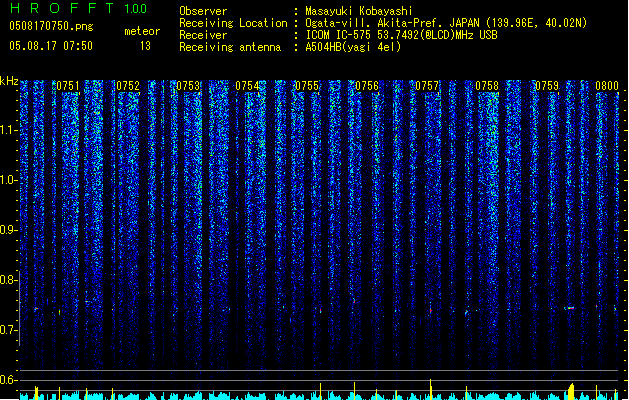Image resolution: width=629 pixels, height=400 pixels.
Task: Click the HROFFT 1.0.0 title text
Action: coord(79,8)
